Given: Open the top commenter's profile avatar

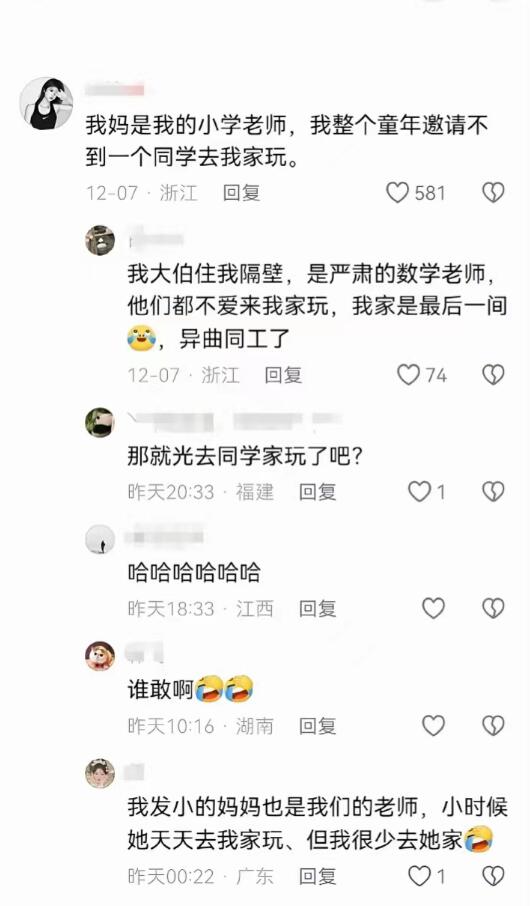Looking at the screenshot, I should point(47,103).
